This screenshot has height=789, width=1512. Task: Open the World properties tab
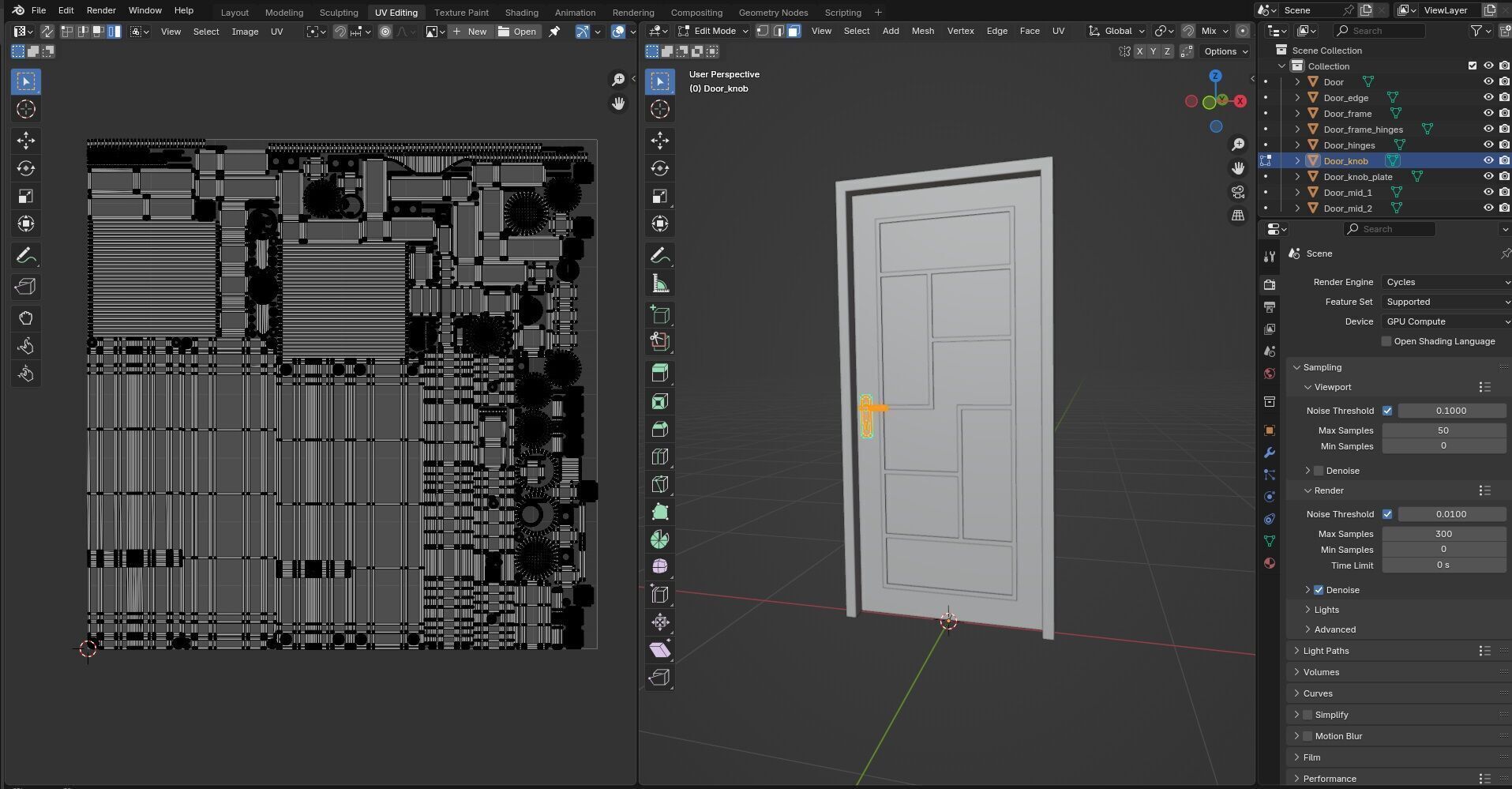click(x=1270, y=374)
